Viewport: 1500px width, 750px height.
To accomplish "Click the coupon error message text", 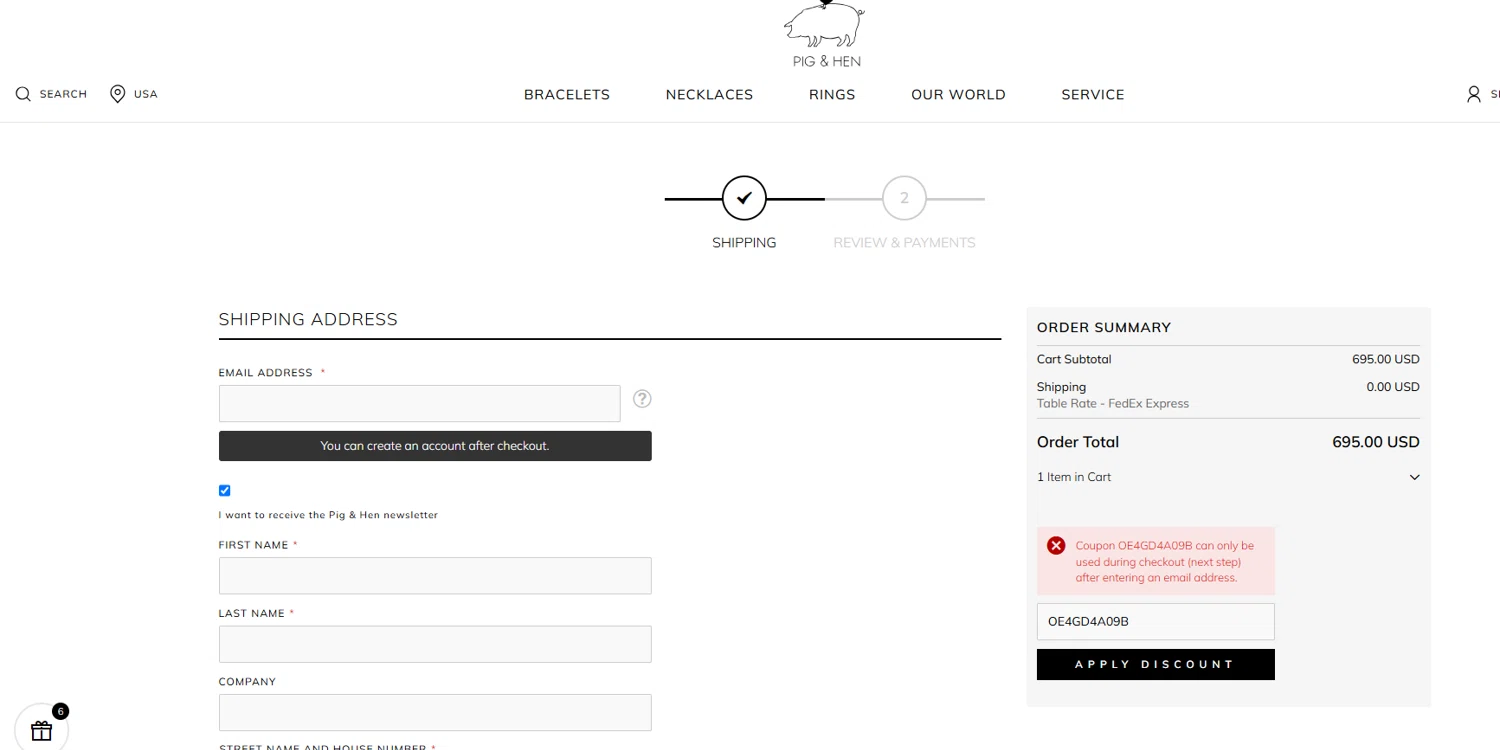I will click(1165, 562).
